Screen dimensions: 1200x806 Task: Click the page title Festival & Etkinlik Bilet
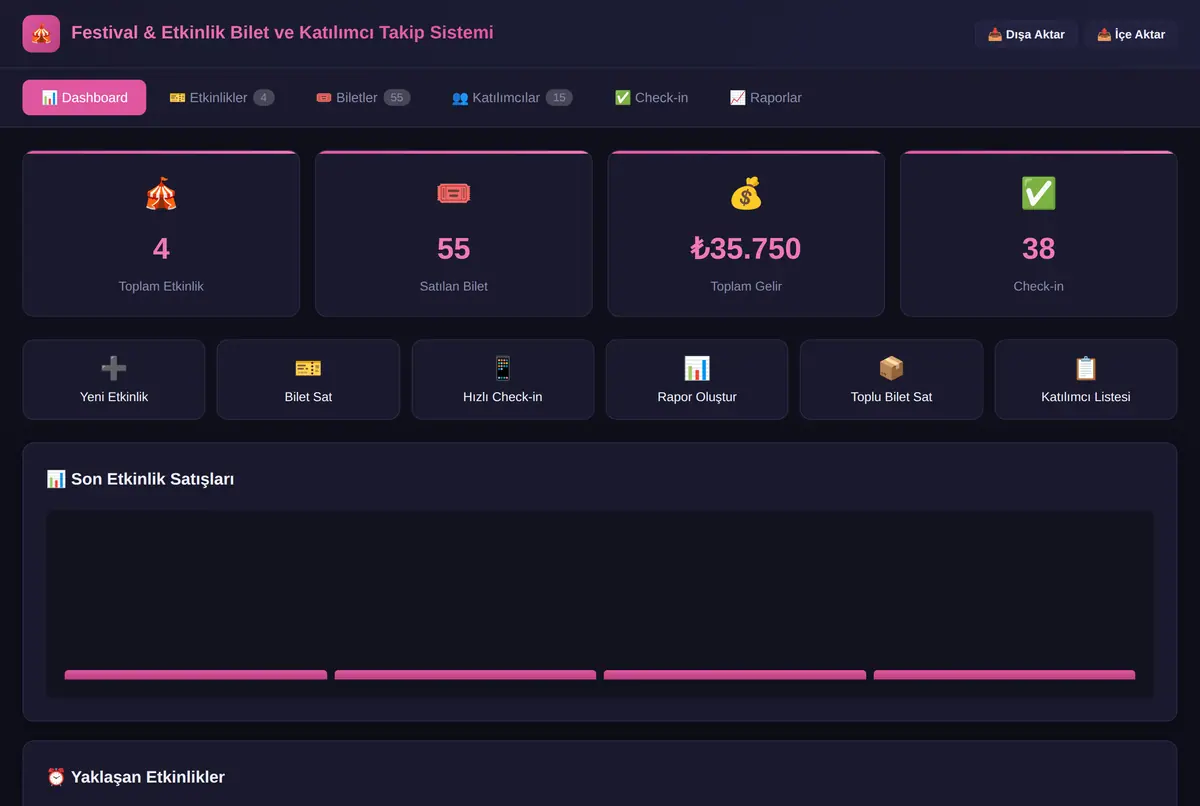click(282, 33)
